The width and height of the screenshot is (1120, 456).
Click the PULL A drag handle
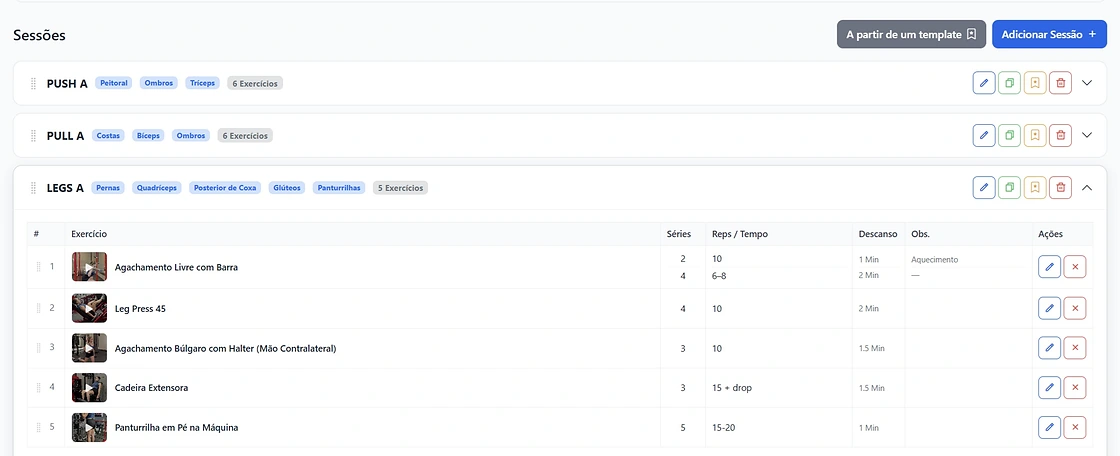pos(33,136)
